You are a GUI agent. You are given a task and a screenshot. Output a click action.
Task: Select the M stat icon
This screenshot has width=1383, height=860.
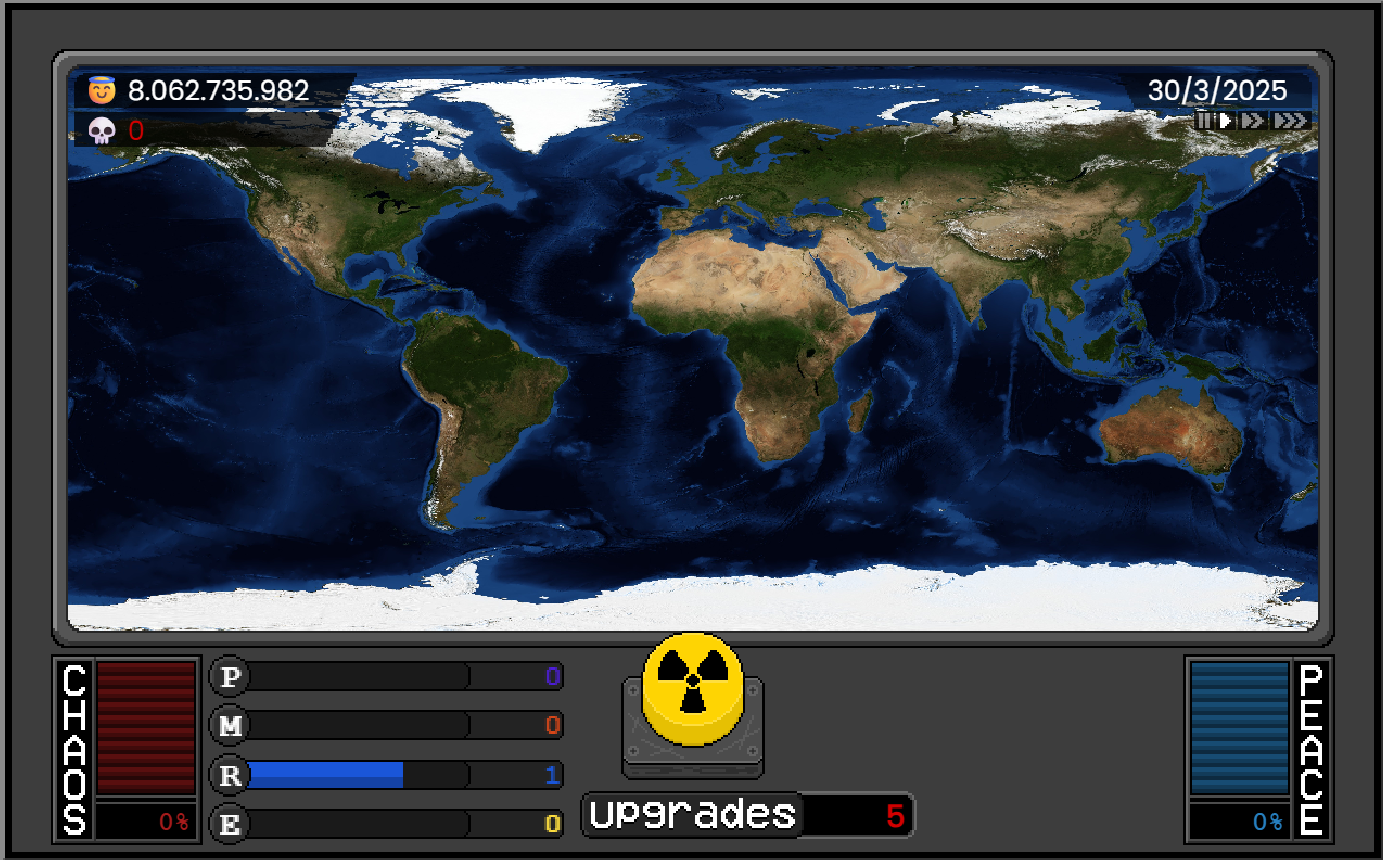231,726
